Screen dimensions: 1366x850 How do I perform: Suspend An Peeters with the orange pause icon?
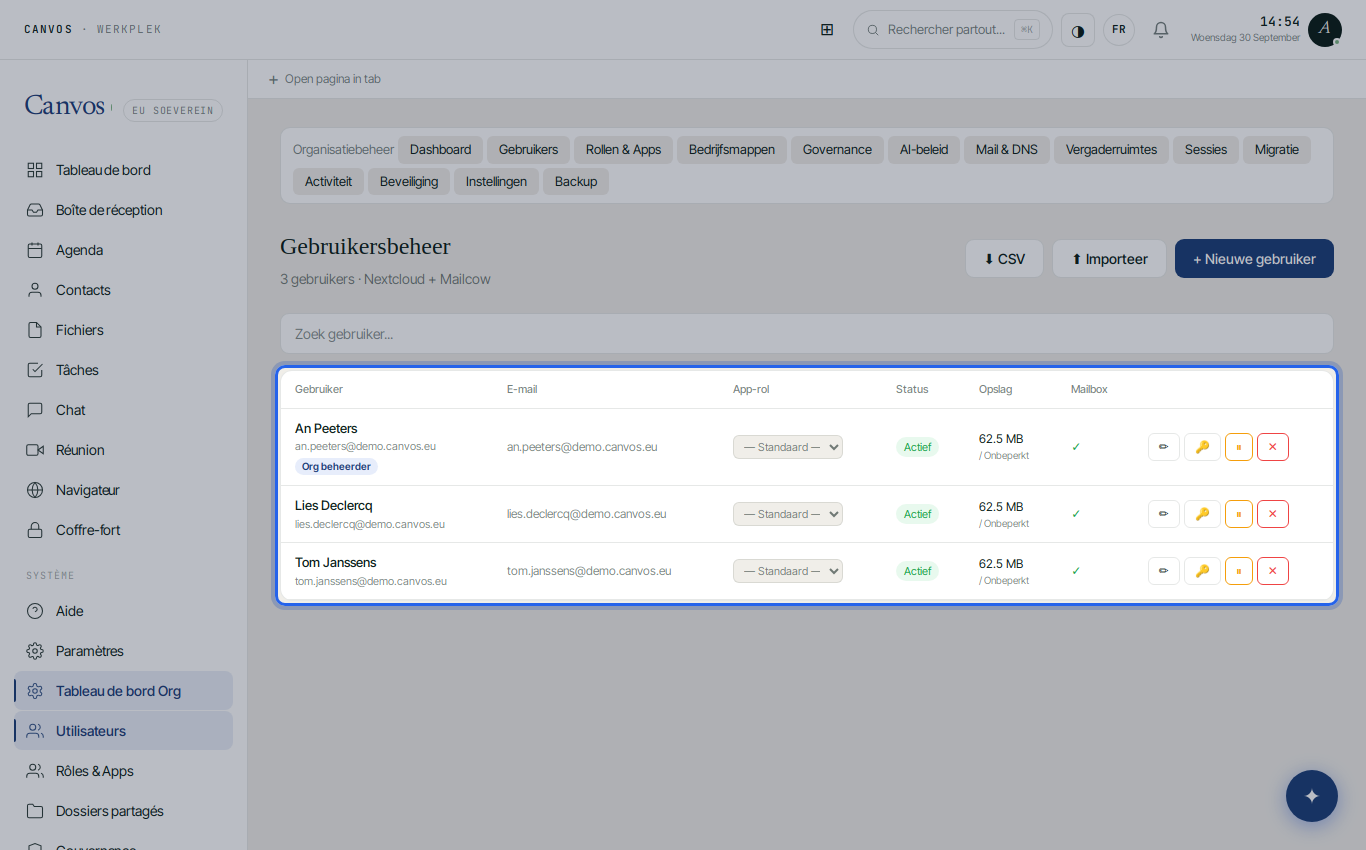click(1239, 447)
